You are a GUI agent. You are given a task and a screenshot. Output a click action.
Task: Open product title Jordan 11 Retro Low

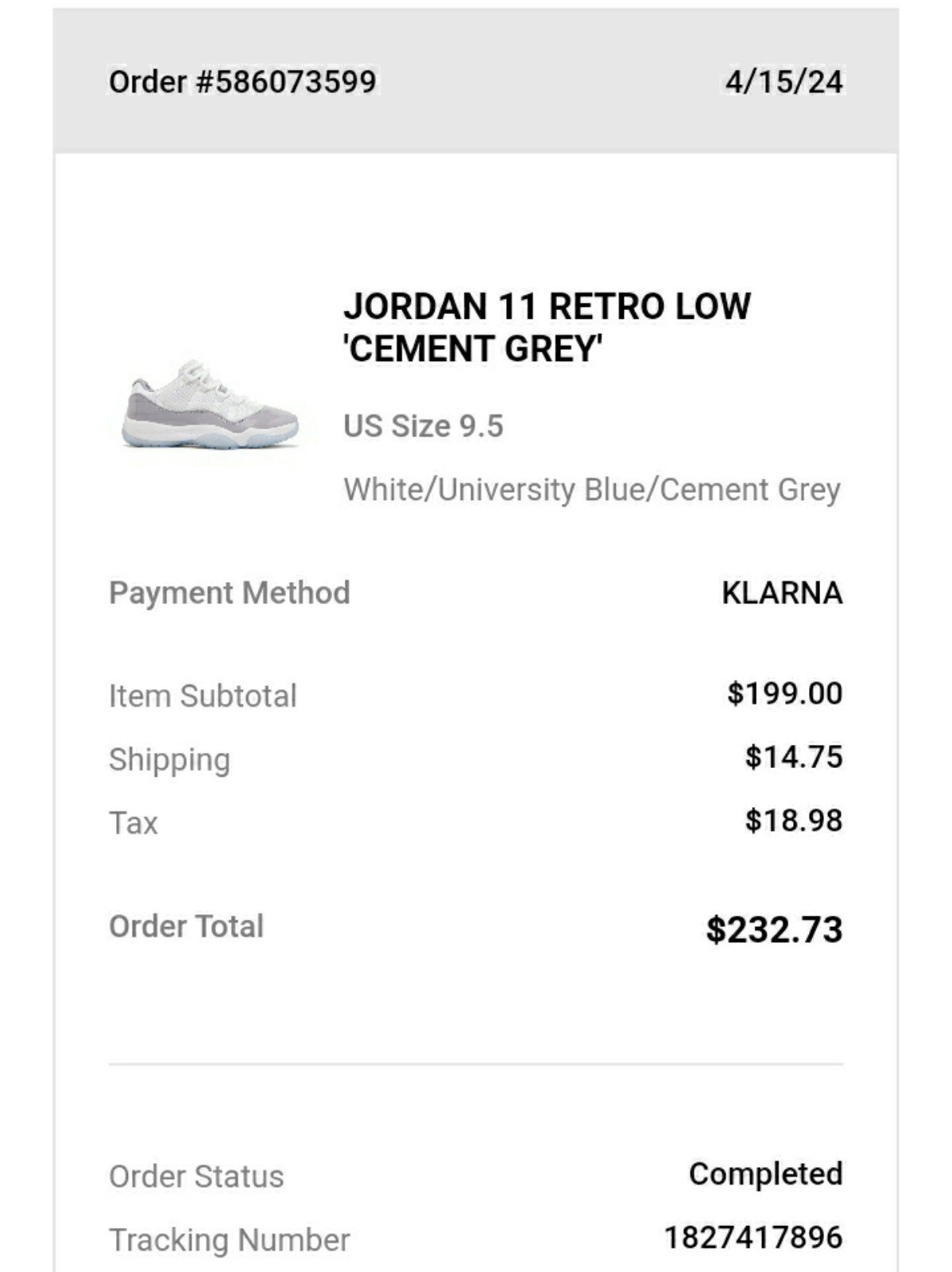coord(547,328)
